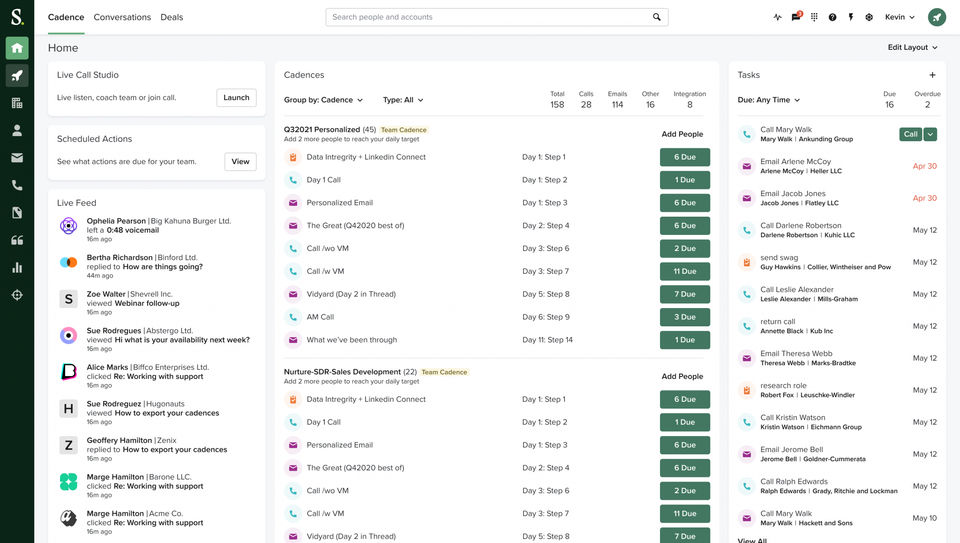The width and height of the screenshot is (960, 543).
Task: Switch to the Conversations tab
Action: 122,17
